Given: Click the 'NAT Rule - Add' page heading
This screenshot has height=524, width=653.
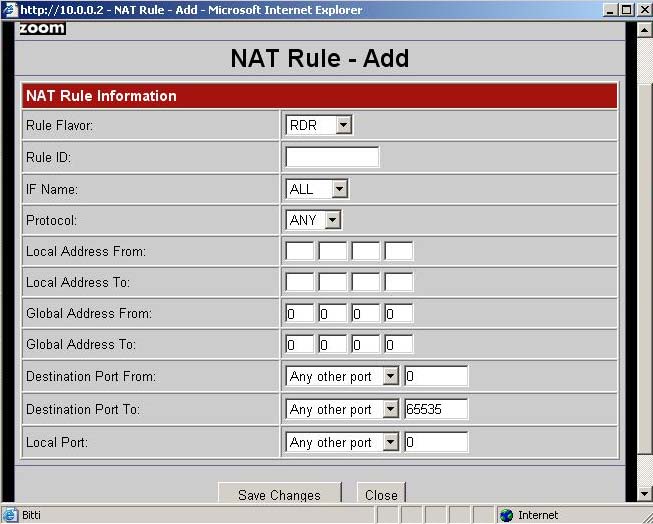Looking at the screenshot, I should [320, 58].
